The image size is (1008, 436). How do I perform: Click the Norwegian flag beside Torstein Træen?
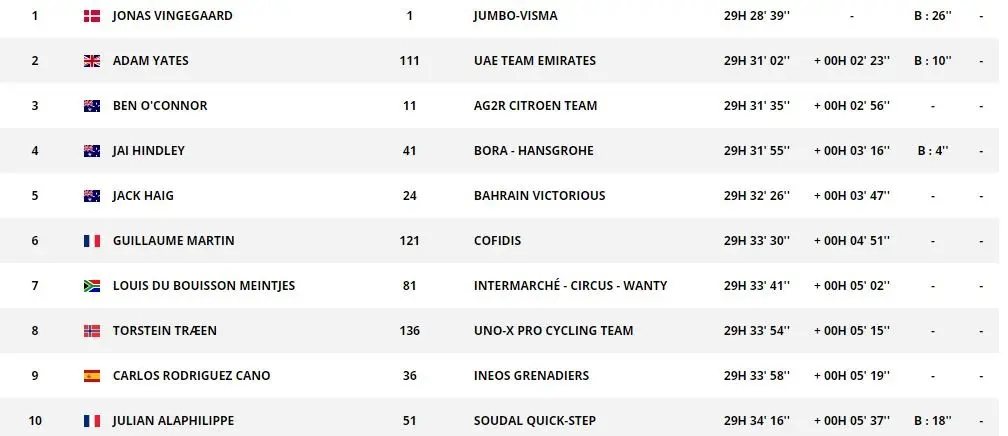92,331
